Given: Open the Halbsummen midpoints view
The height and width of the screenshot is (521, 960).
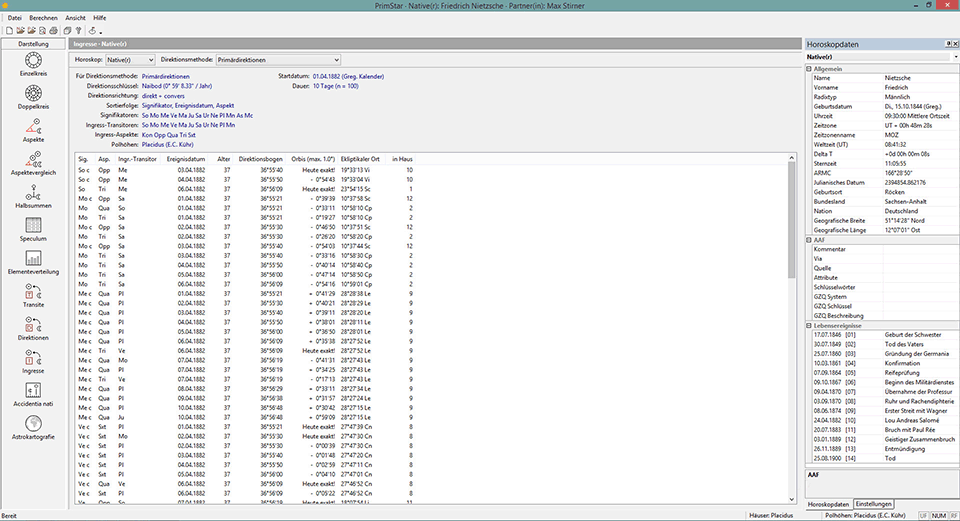Looking at the screenshot, I should pyautogui.click(x=33, y=197).
